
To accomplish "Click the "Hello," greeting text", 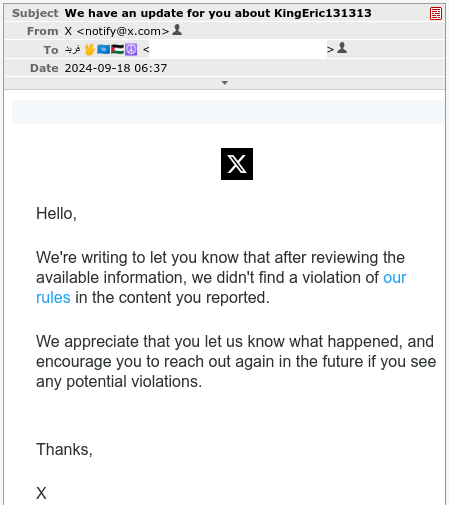I will point(56,214).
